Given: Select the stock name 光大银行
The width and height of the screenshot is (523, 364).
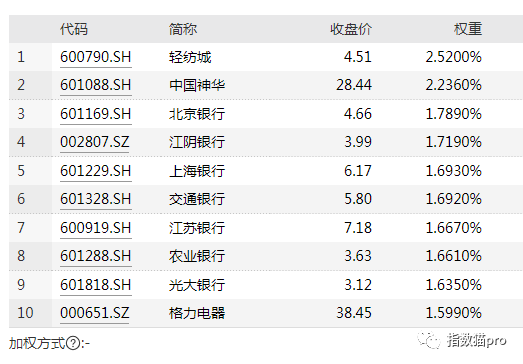Looking at the screenshot, I should (x=197, y=285).
